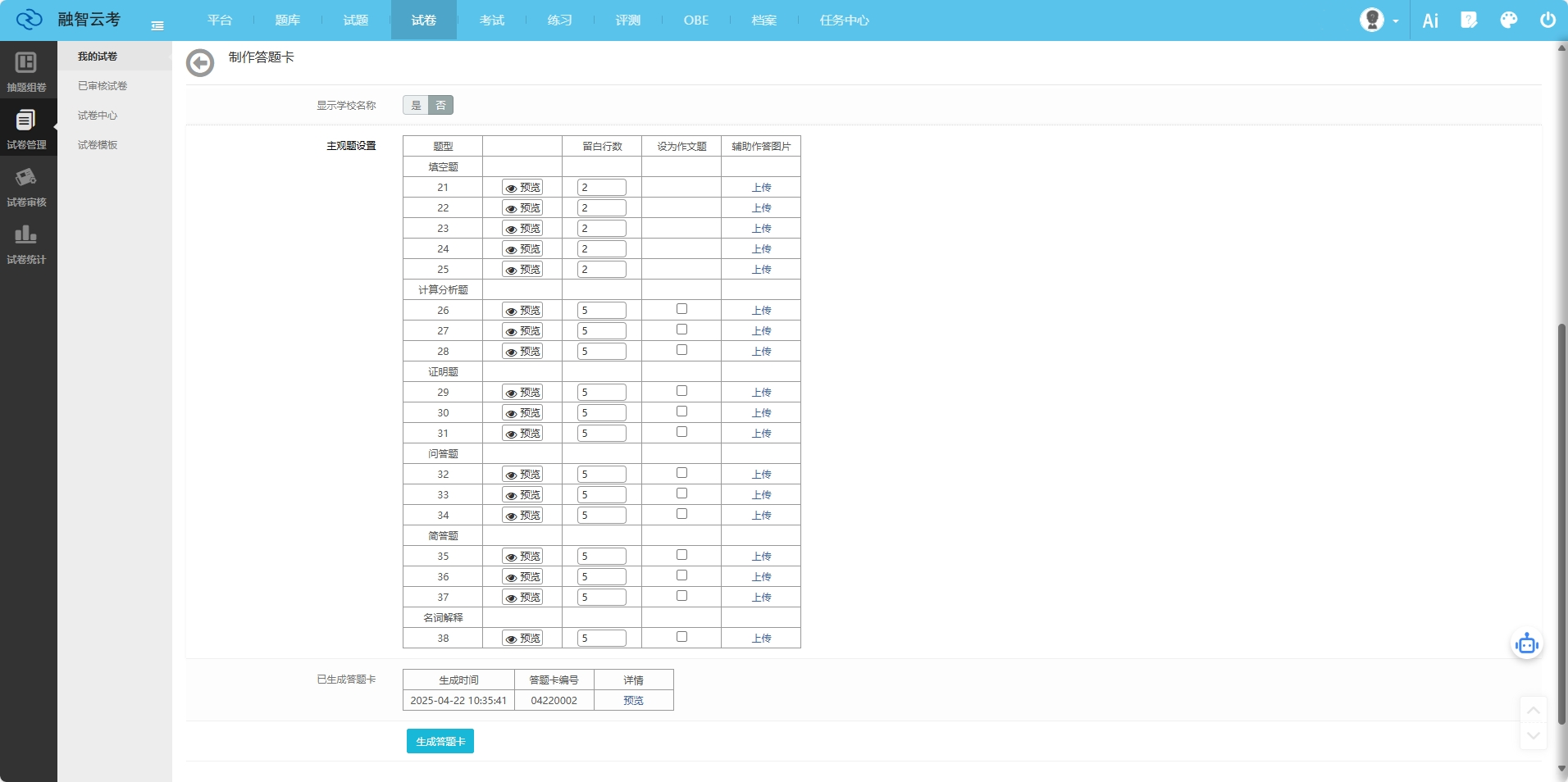
Task: Click the 留白行数 field for question 29
Action: click(x=601, y=393)
